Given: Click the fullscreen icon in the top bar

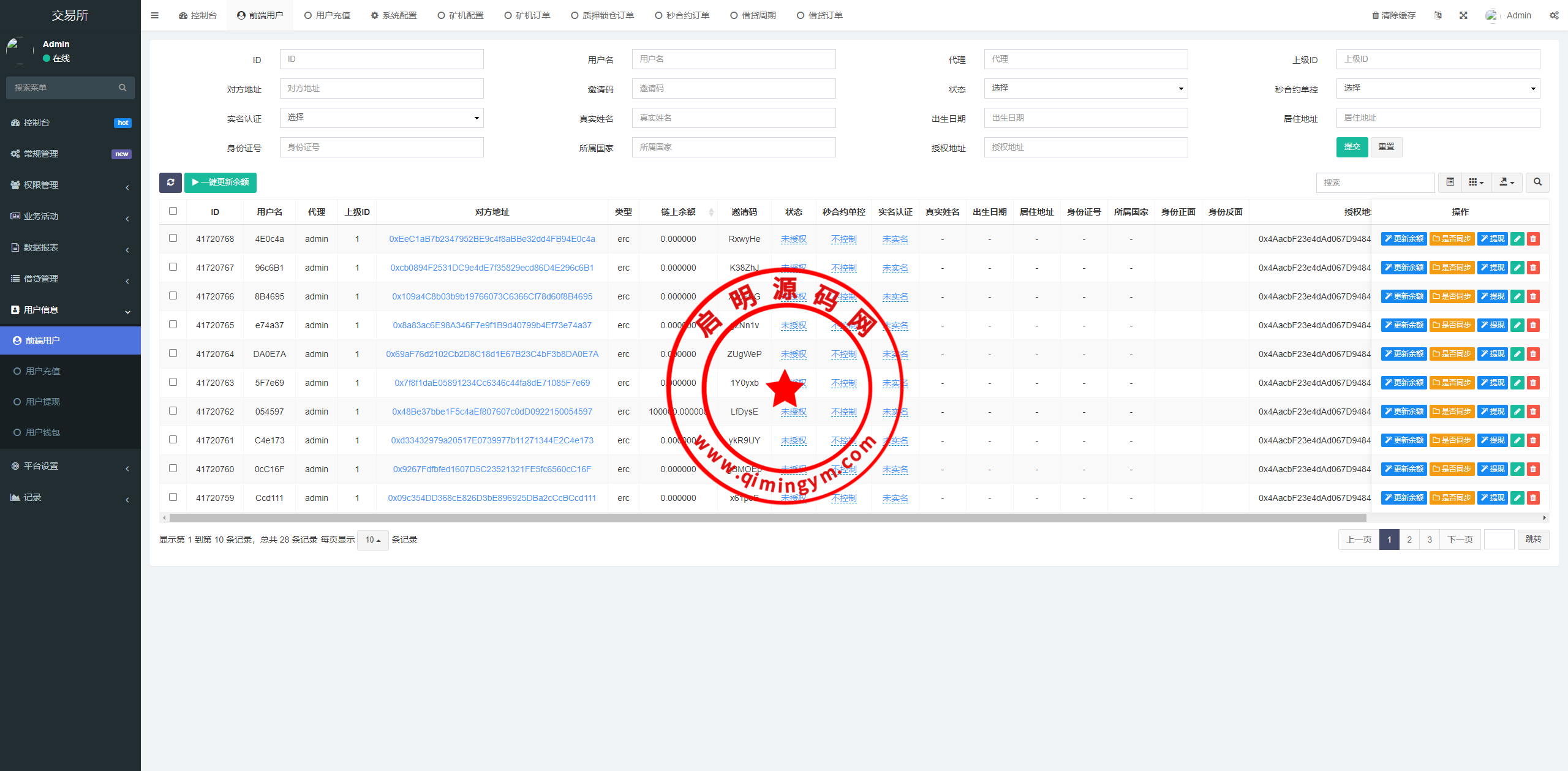Looking at the screenshot, I should point(1463,15).
